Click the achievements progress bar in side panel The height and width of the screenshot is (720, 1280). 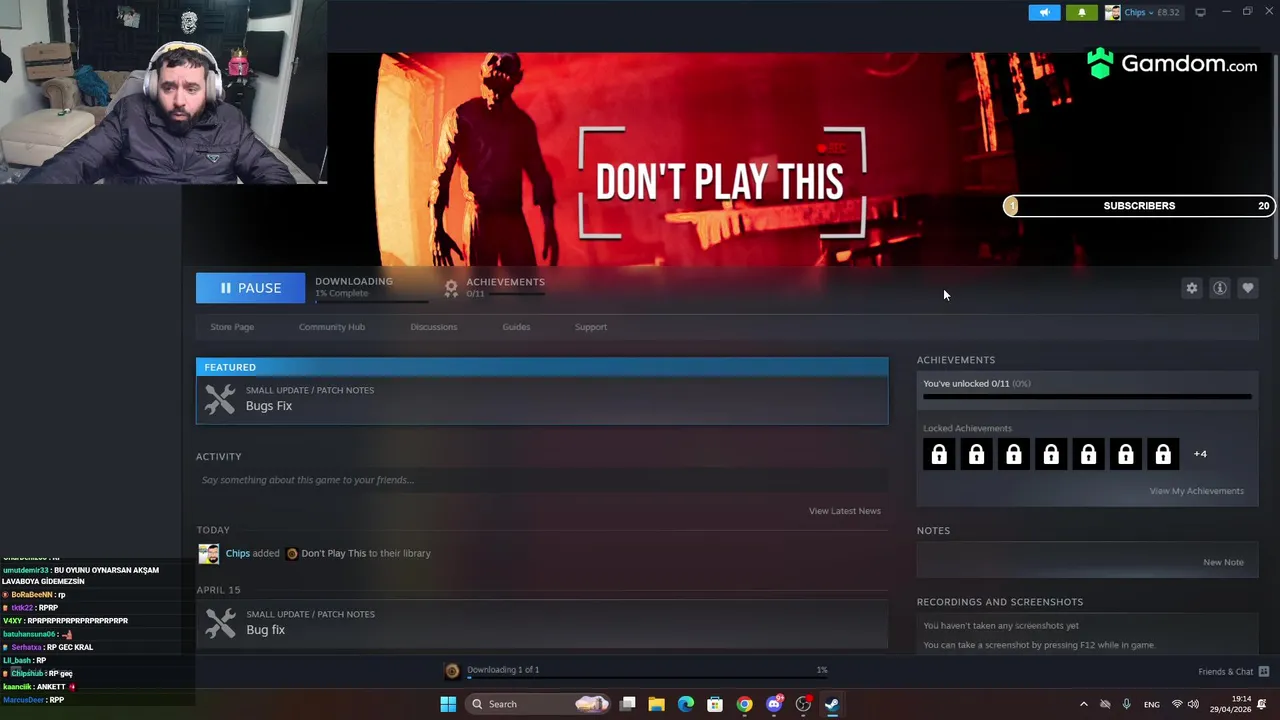pyautogui.click(x=1087, y=397)
